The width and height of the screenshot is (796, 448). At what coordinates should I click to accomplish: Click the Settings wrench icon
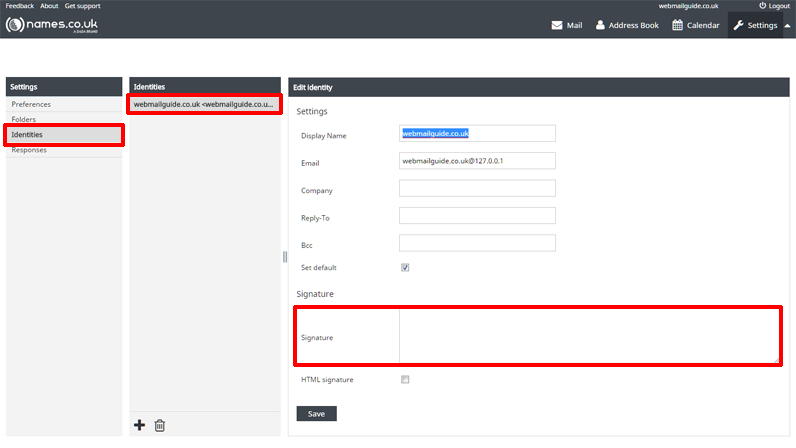point(739,25)
